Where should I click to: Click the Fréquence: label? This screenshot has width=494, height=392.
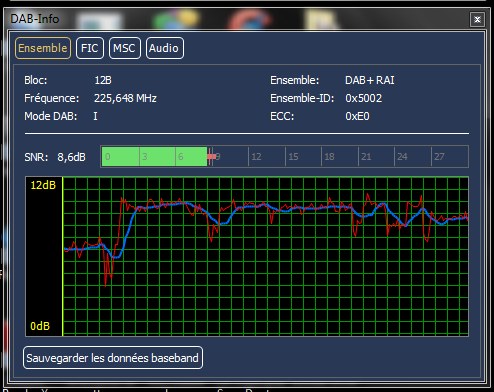pos(52,98)
